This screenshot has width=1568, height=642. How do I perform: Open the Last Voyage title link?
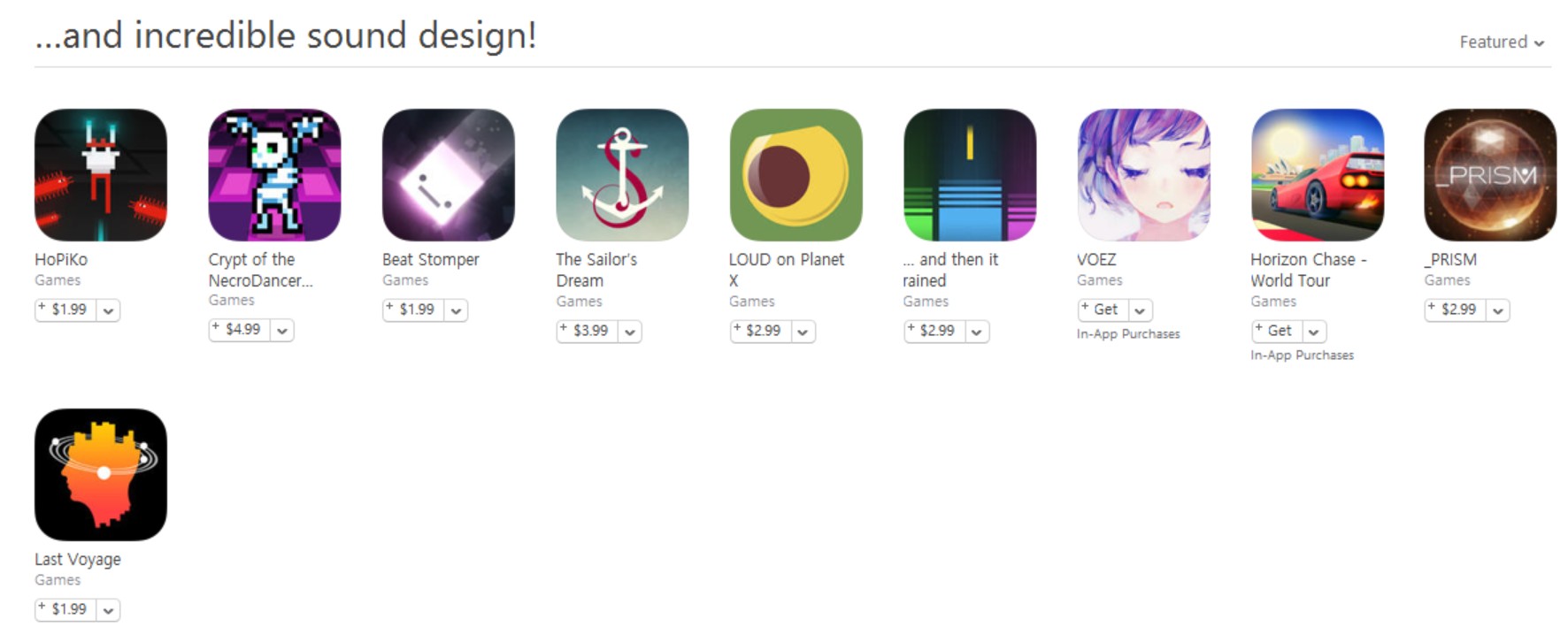point(78,559)
